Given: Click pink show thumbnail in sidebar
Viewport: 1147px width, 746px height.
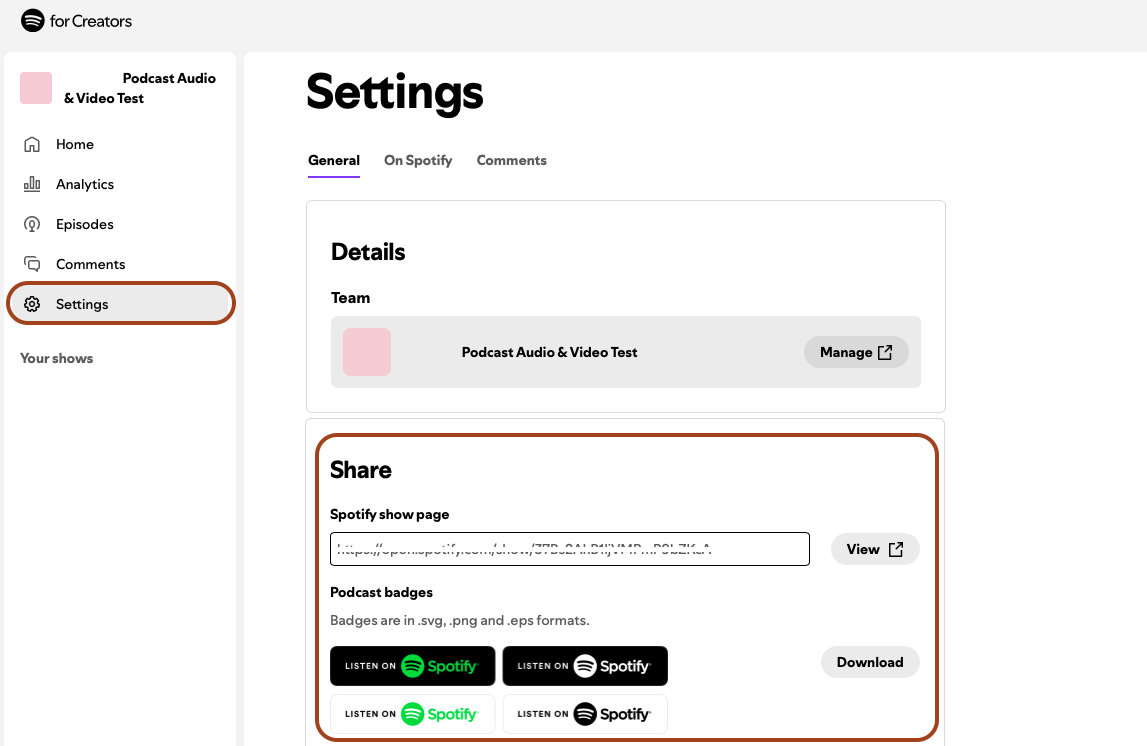Looking at the screenshot, I should pos(36,88).
